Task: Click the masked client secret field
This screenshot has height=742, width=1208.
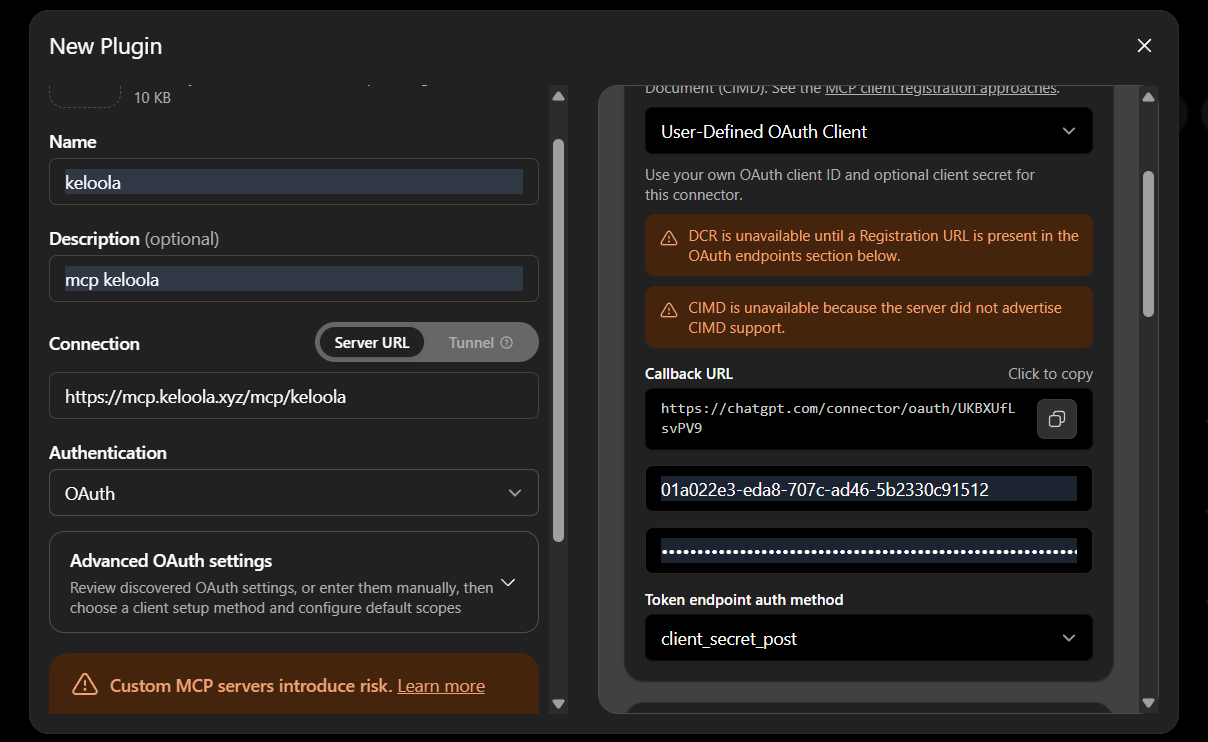Action: 869,551
